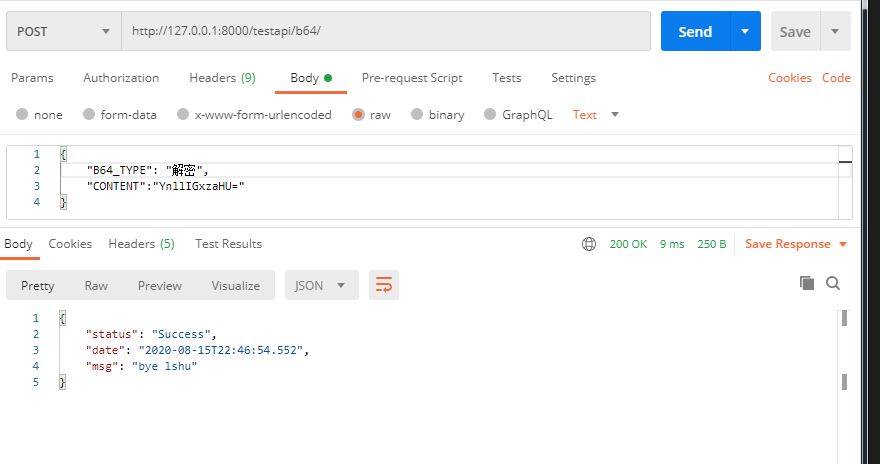880x464 pixels.
Task: Select the Pretty response view
Action: pyautogui.click(x=38, y=286)
